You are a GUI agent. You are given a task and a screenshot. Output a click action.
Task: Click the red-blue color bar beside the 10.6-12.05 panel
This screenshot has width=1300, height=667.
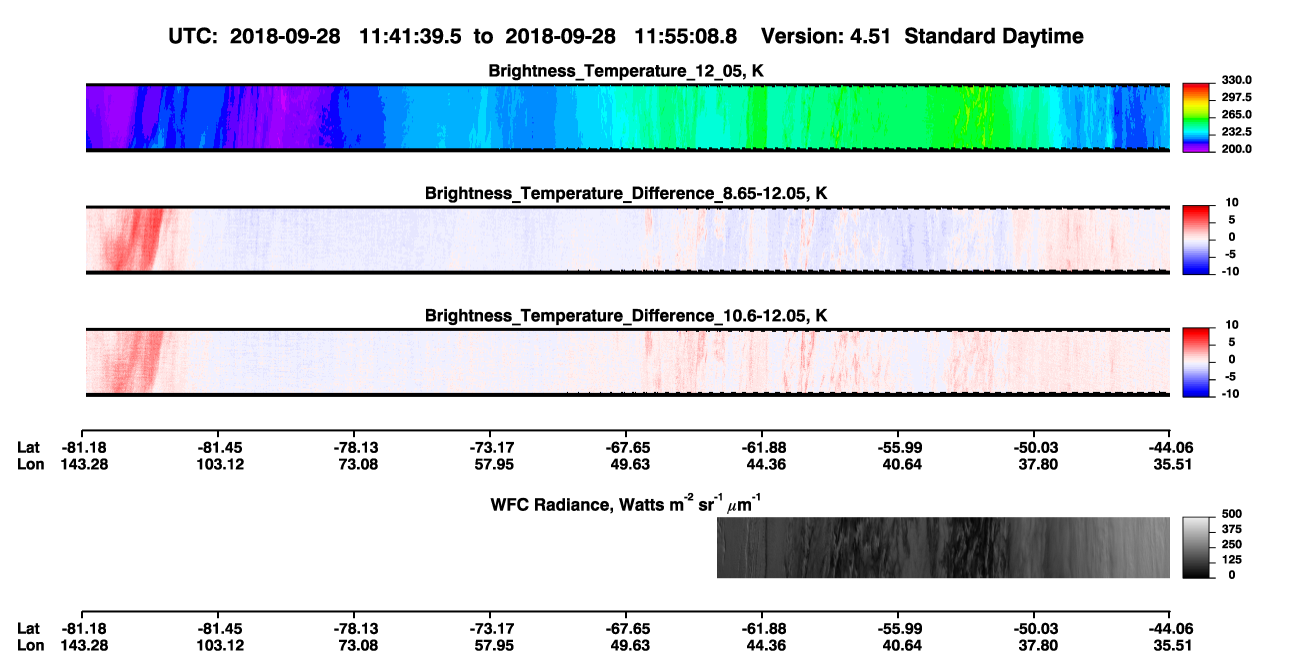click(x=1198, y=362)
